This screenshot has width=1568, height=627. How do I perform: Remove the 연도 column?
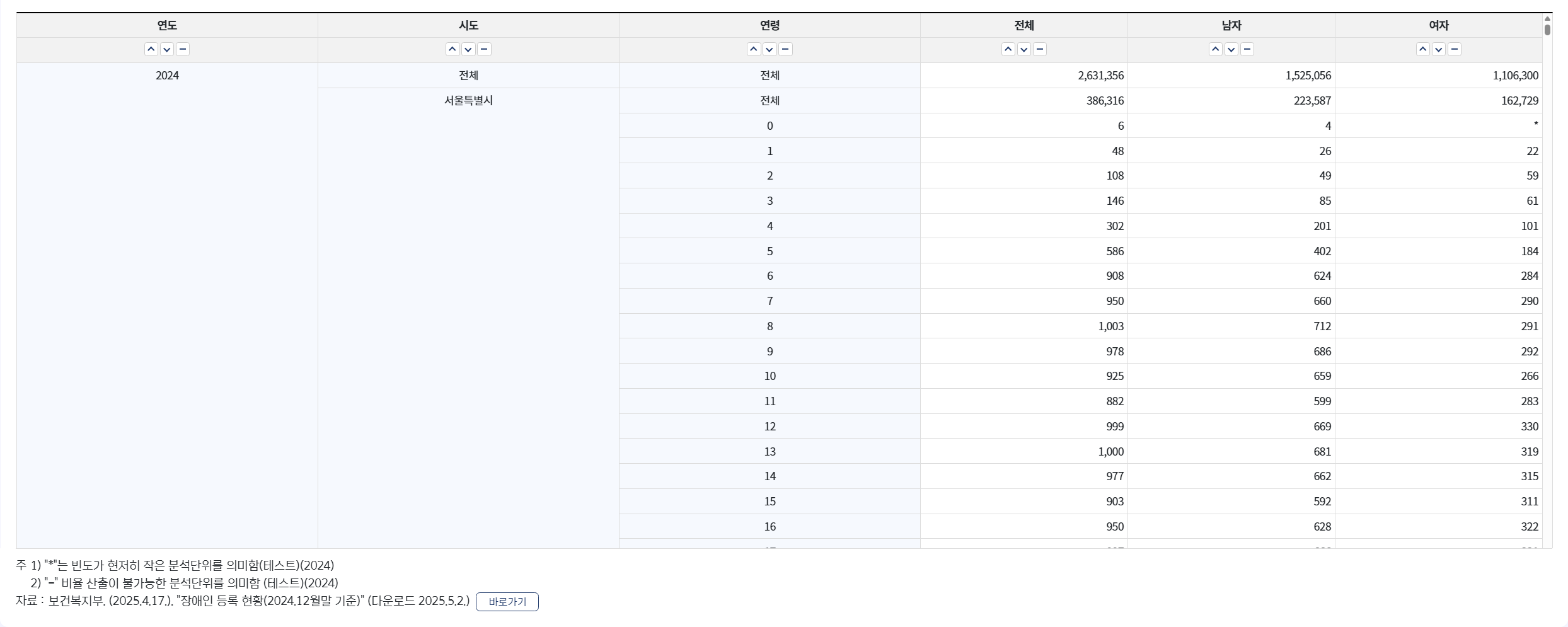(x=183, y=49)
